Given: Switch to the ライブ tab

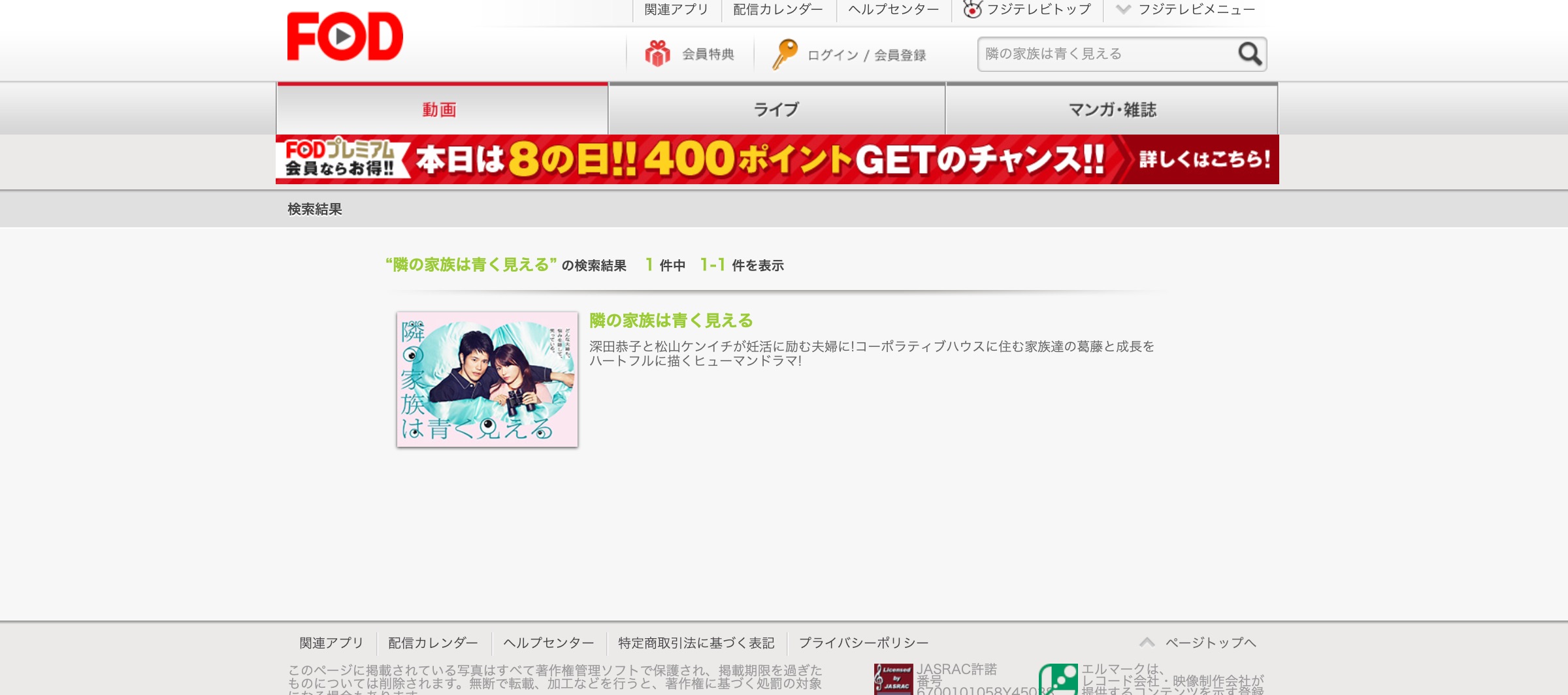Looking at the screenshot, I should [776, 110].
